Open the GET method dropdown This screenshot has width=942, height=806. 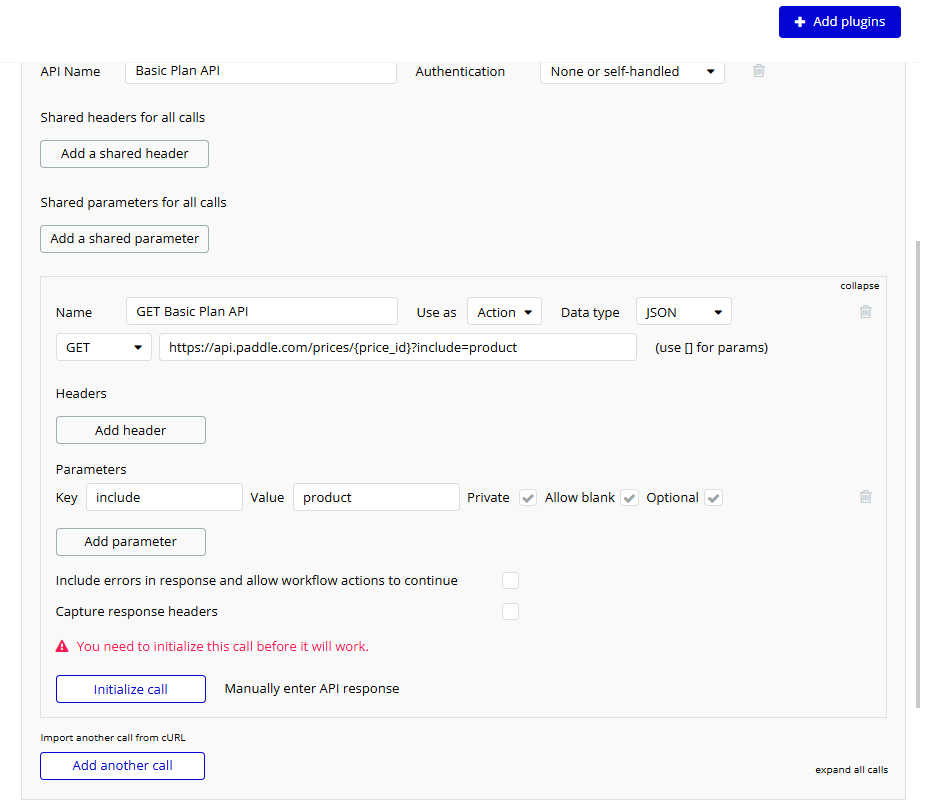pyautogui.click(x=103, y=347)
